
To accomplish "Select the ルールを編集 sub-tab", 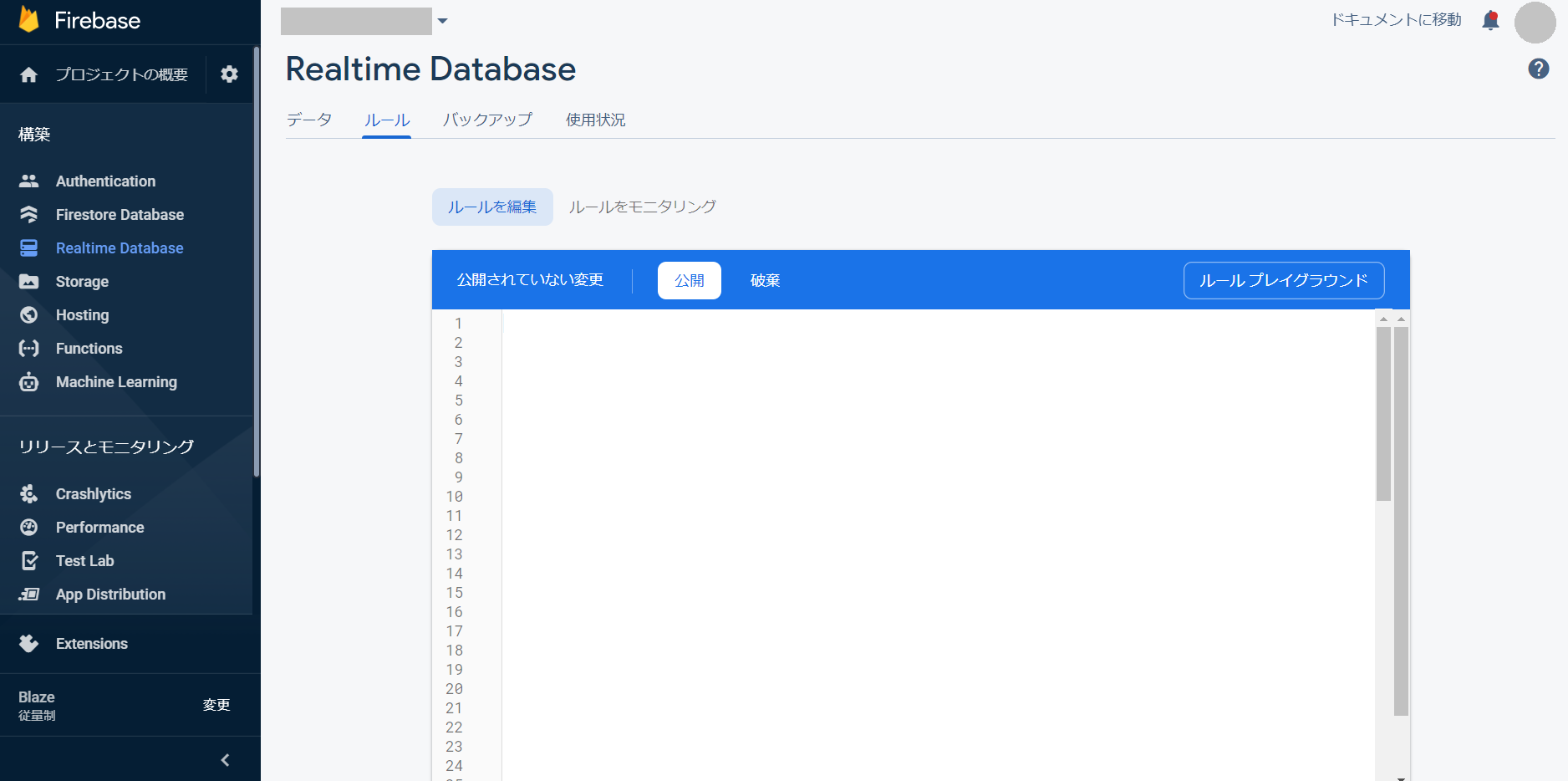I will (492, 207).
